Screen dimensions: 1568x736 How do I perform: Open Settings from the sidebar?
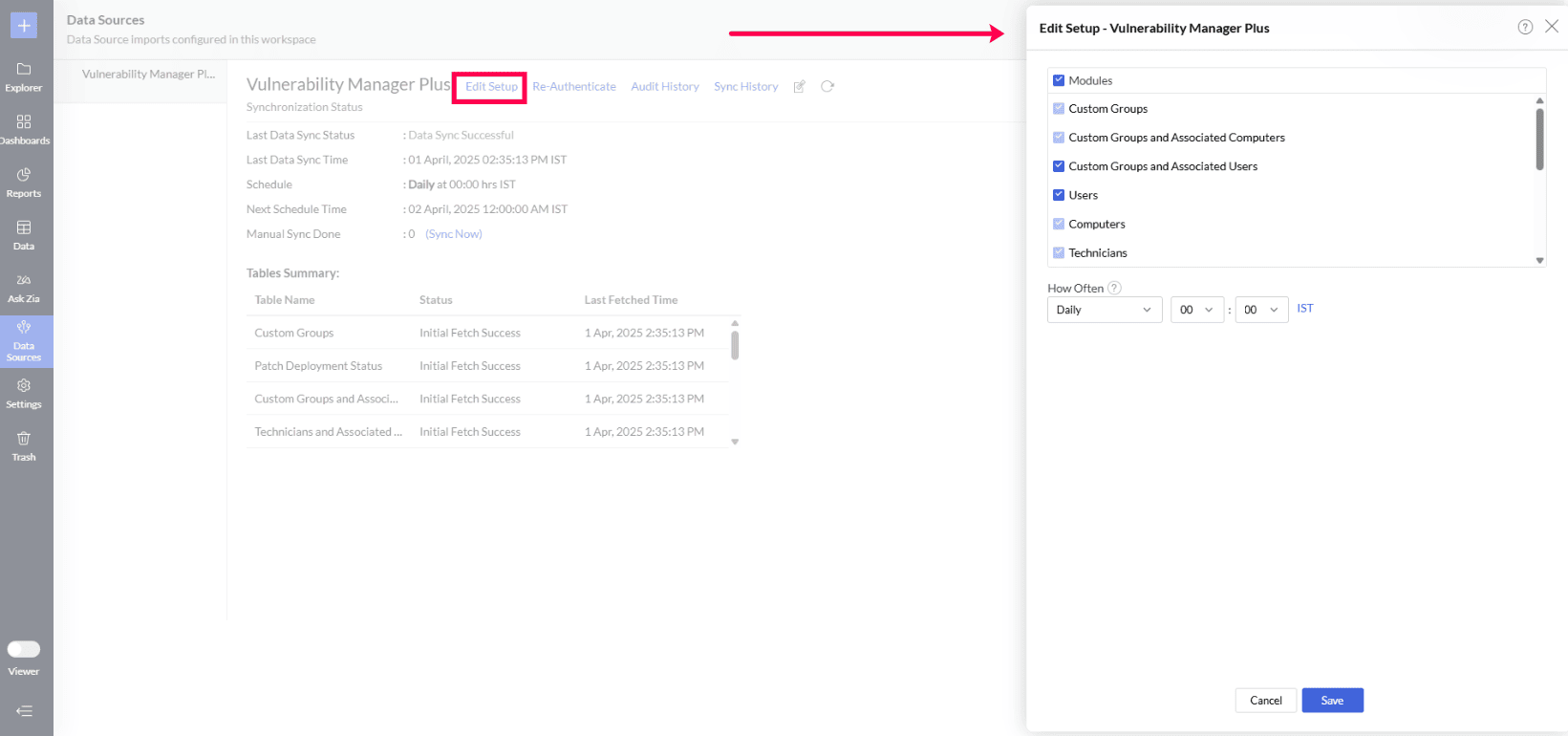tap(24, 394)
